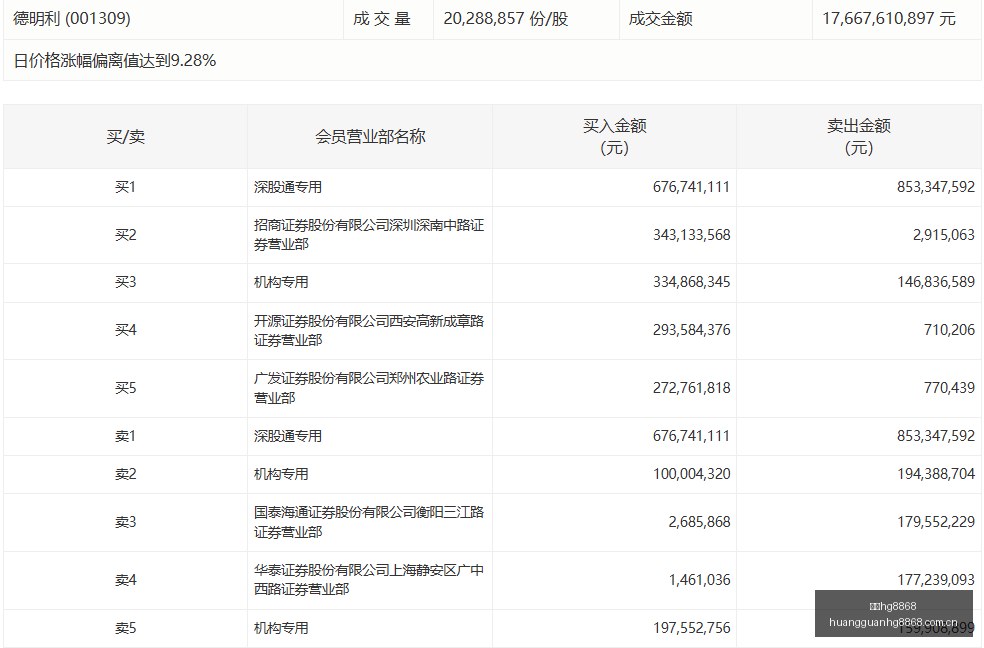
Task: Click the buy amount 272,761,818
Action: coord(691,388)
